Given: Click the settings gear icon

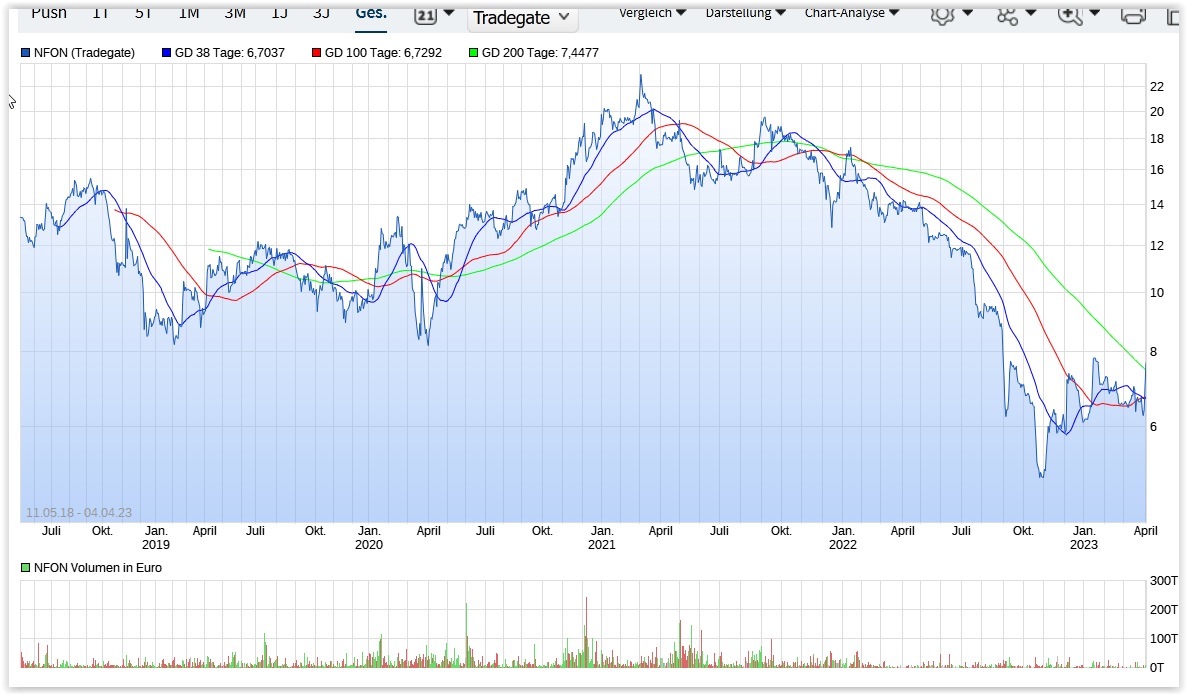Looking at the screenshot, I should [x=941, y=14].
